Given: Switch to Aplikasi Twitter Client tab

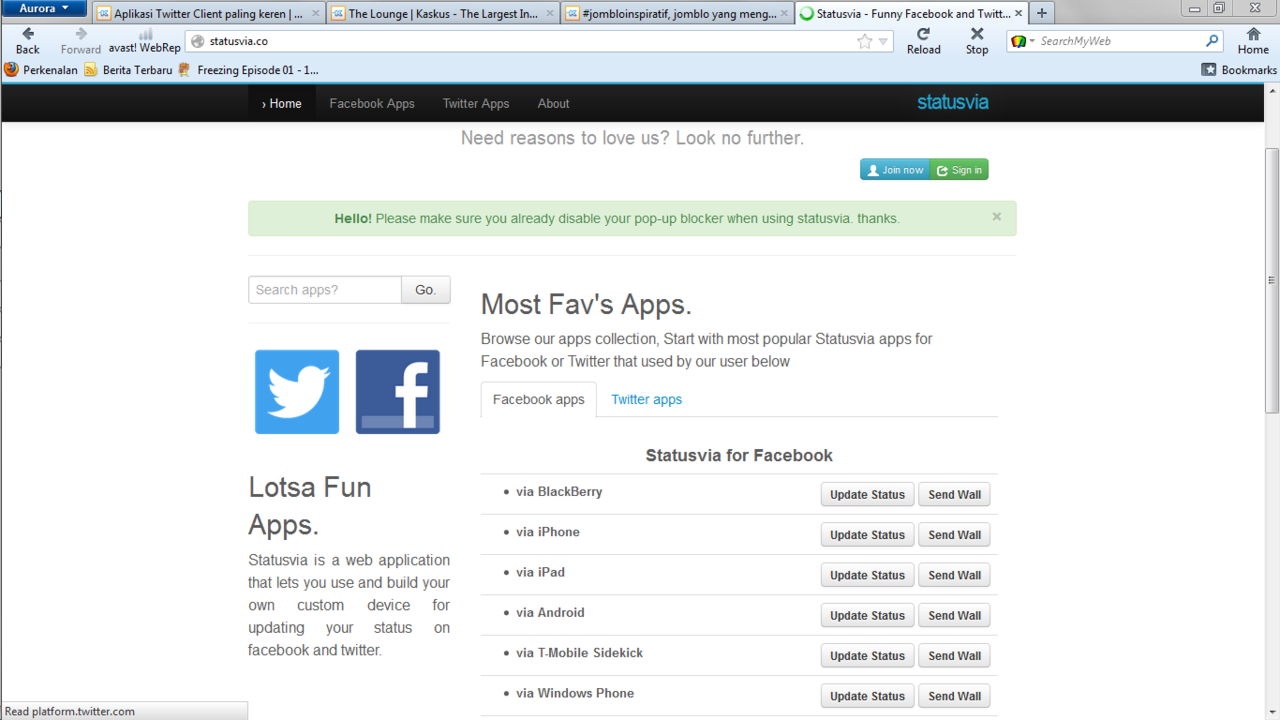Looking at the screenshot, I should (208, 14).
